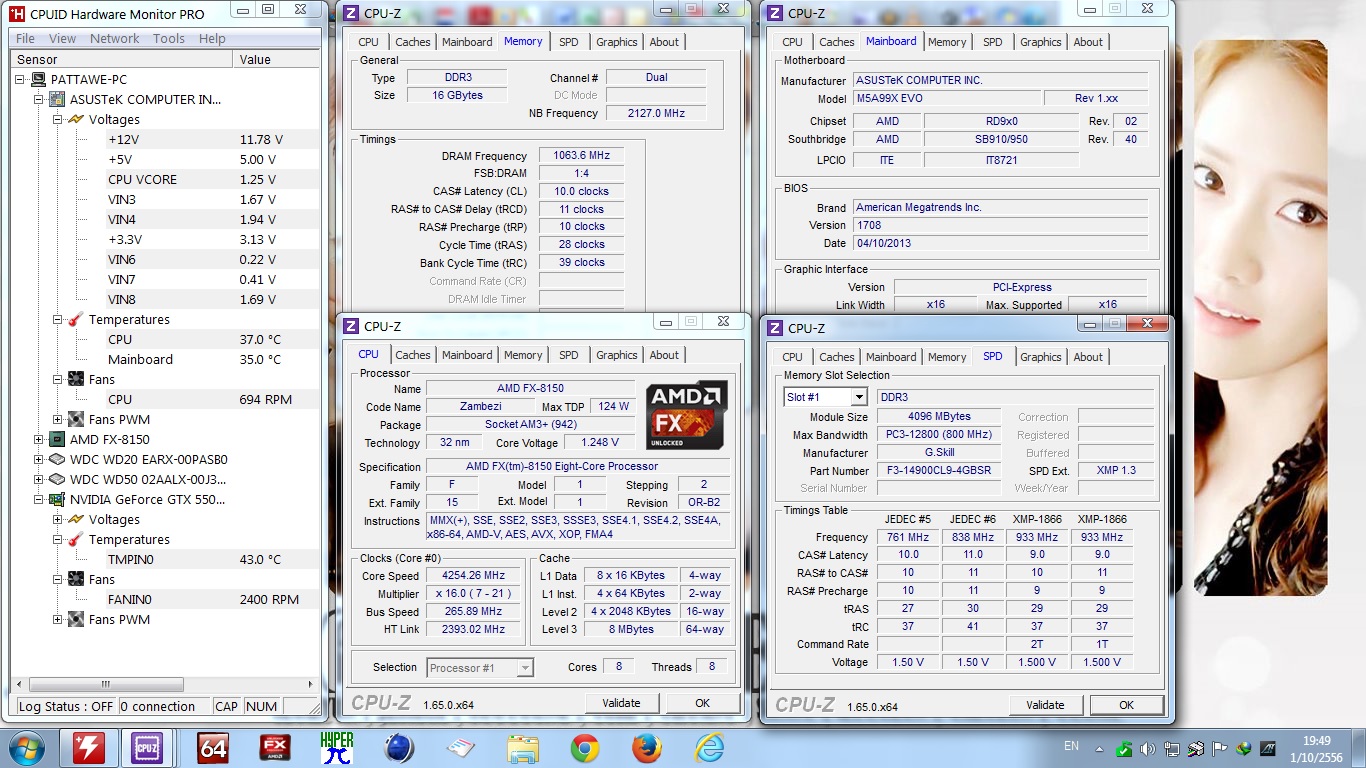Collapse the ASUSTeK COMPUTER node
The width and height of the screenshot is (1366, 768).
40,99
